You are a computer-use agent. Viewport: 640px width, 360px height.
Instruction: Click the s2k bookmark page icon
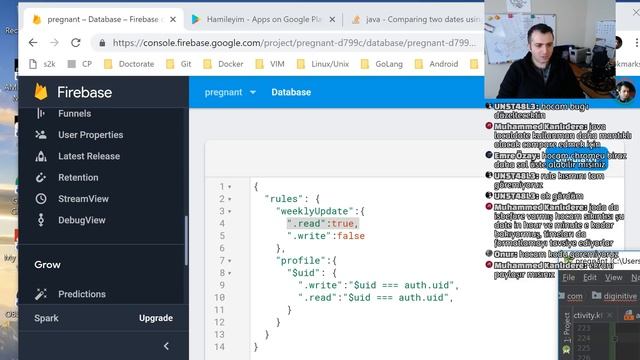(x=33, y=64)
